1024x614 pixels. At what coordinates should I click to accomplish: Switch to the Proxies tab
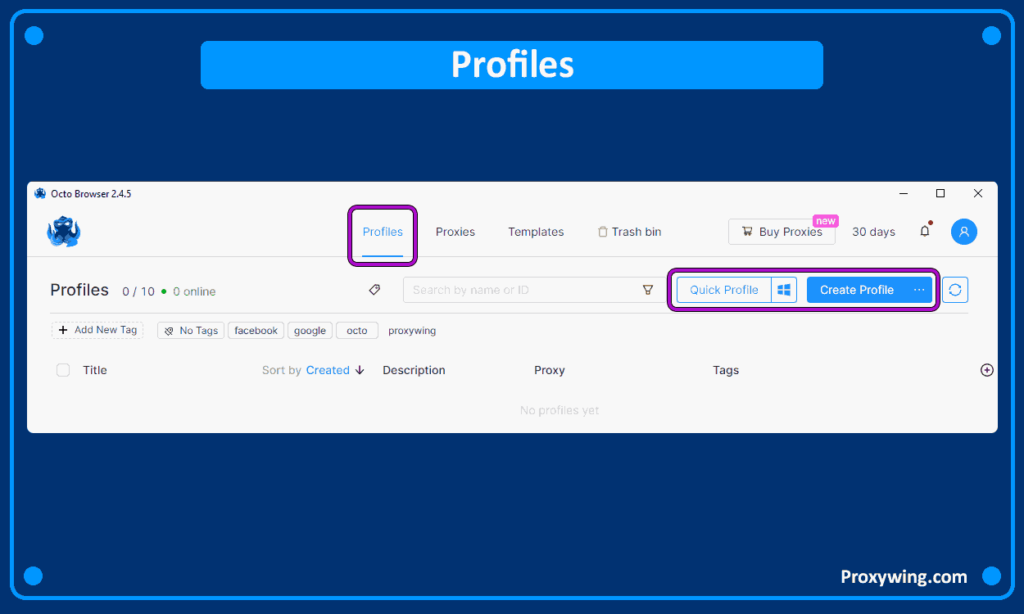point(455,232)
